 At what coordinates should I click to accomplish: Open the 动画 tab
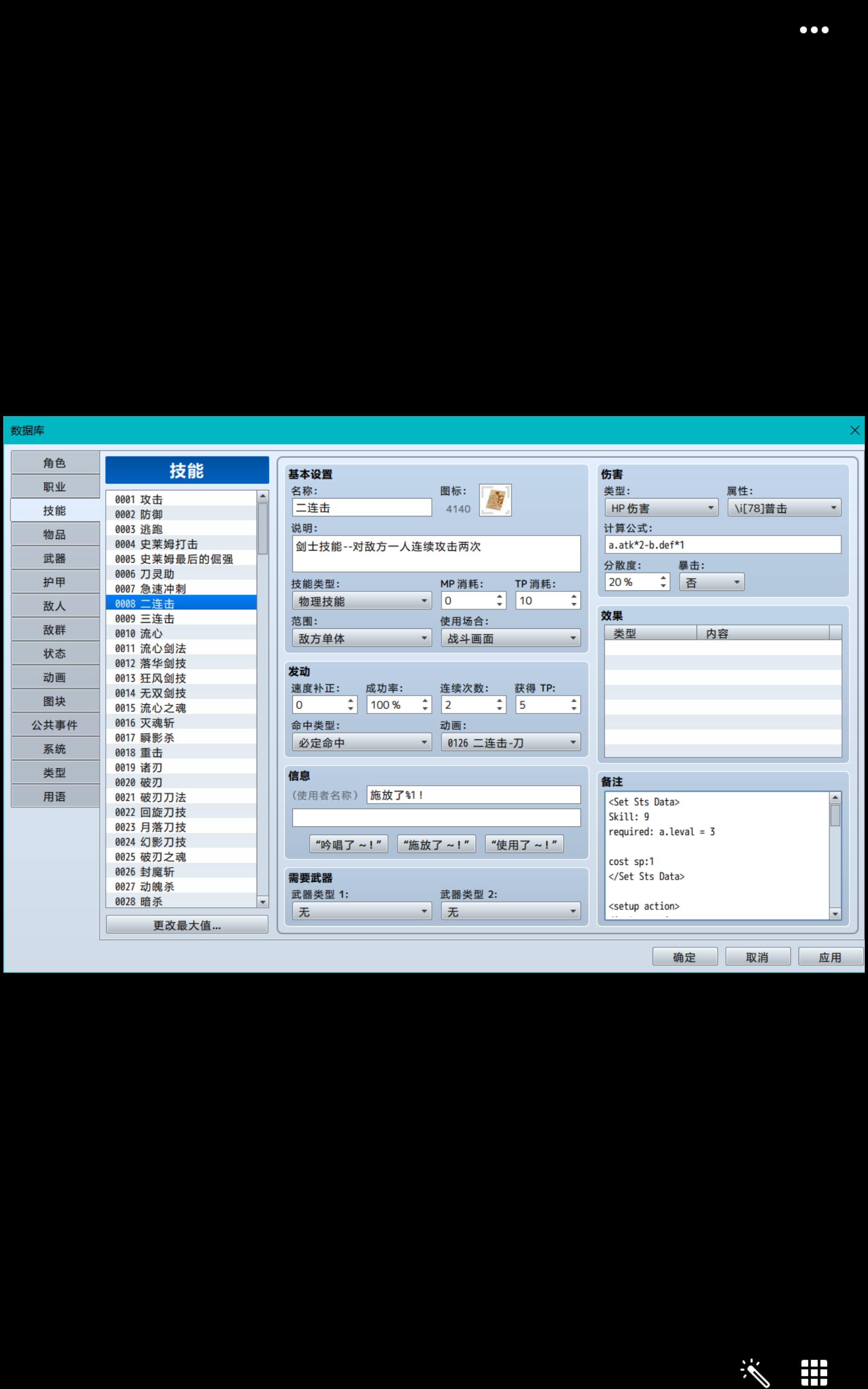55,677
